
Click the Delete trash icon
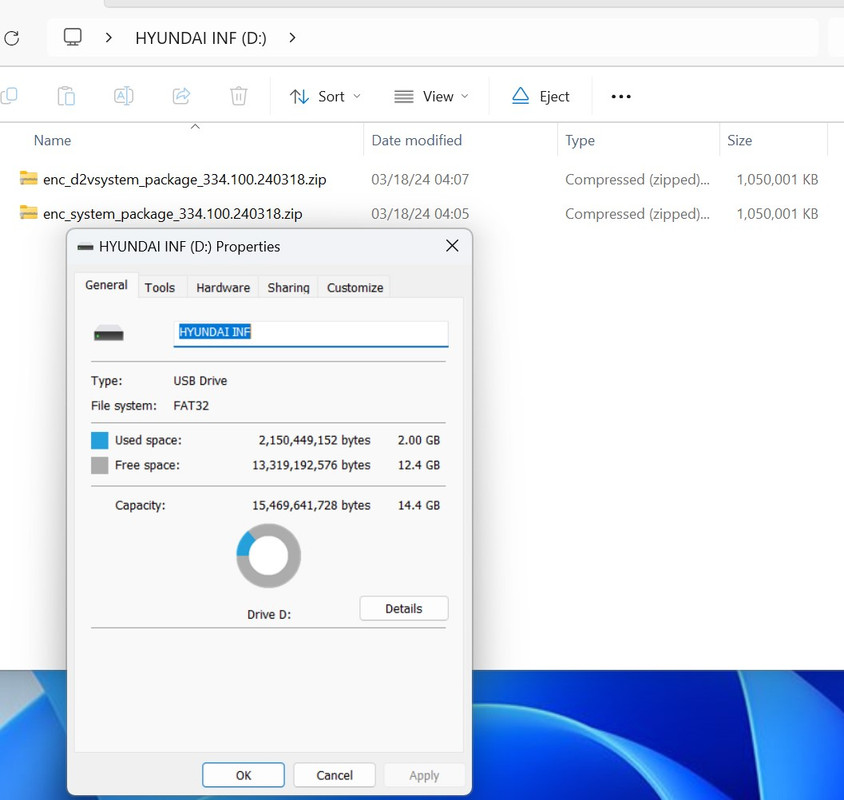(238, 96)
